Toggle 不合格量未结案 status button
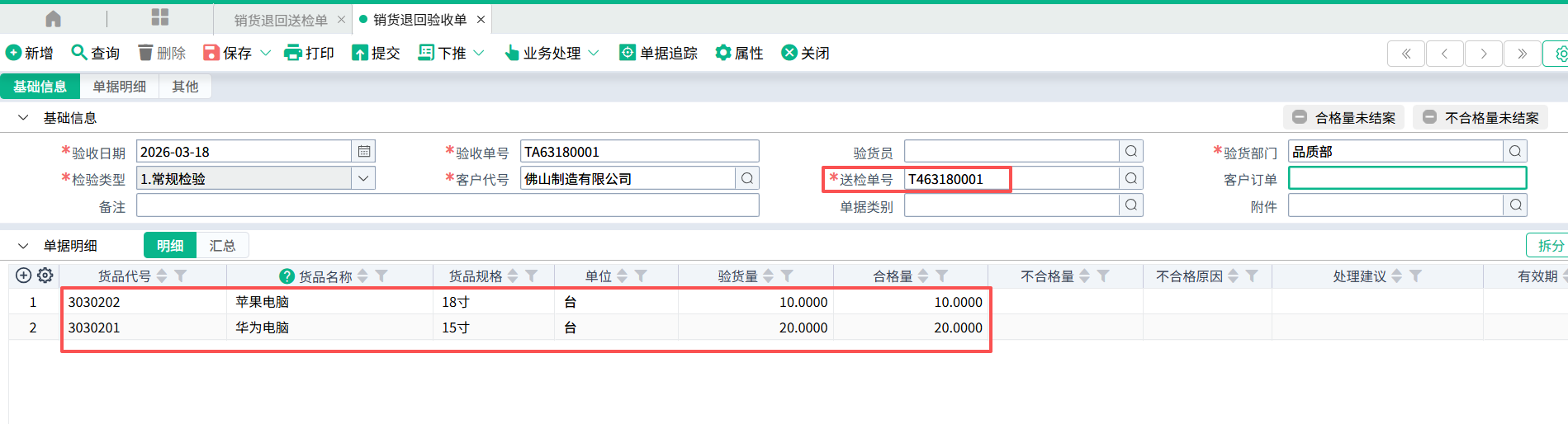This screenshot has height=424, width=1568. point(1480,118)
